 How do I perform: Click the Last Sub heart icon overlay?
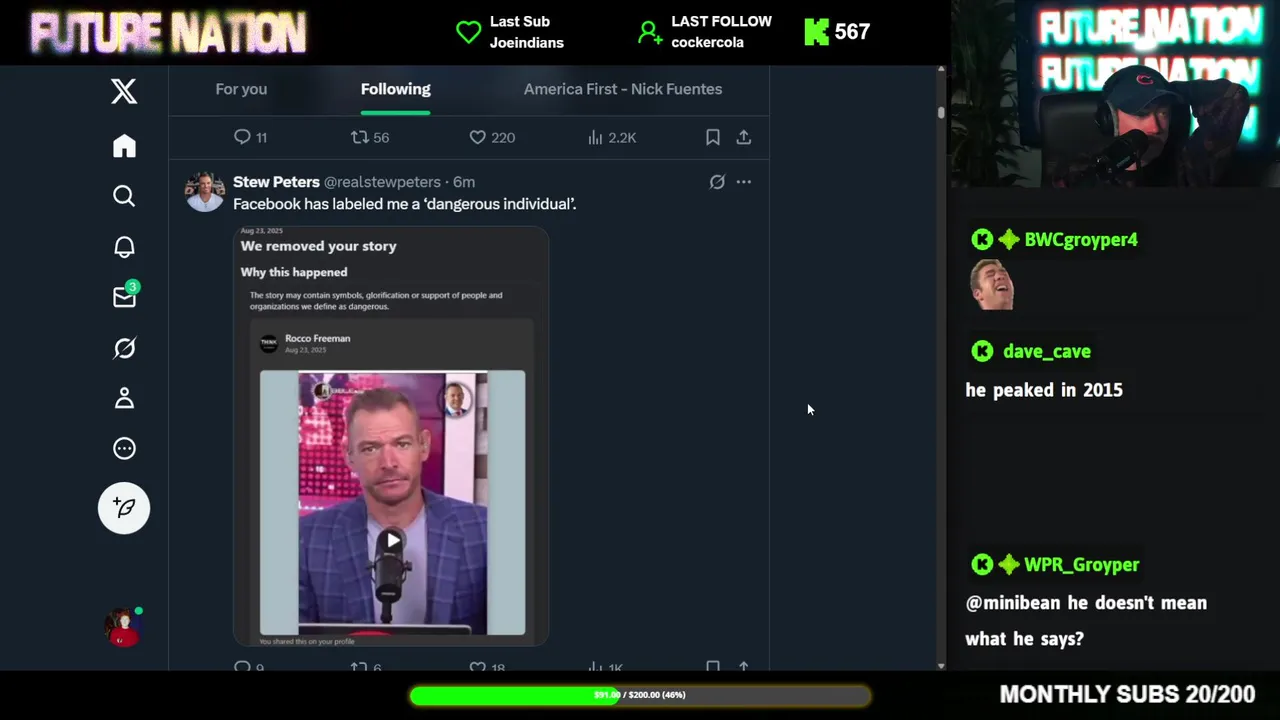coord(468,32)
